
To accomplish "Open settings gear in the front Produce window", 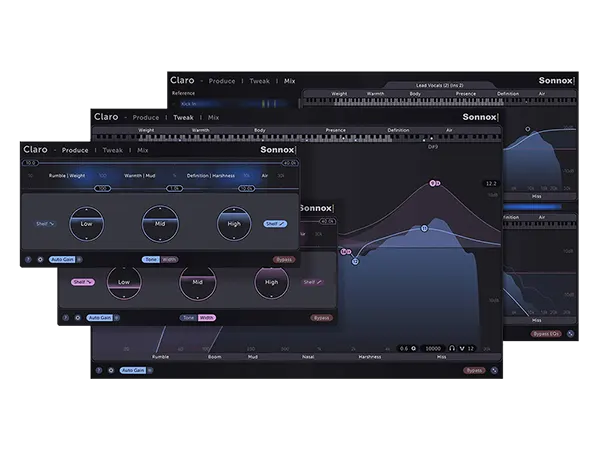I will pos(40,259).
